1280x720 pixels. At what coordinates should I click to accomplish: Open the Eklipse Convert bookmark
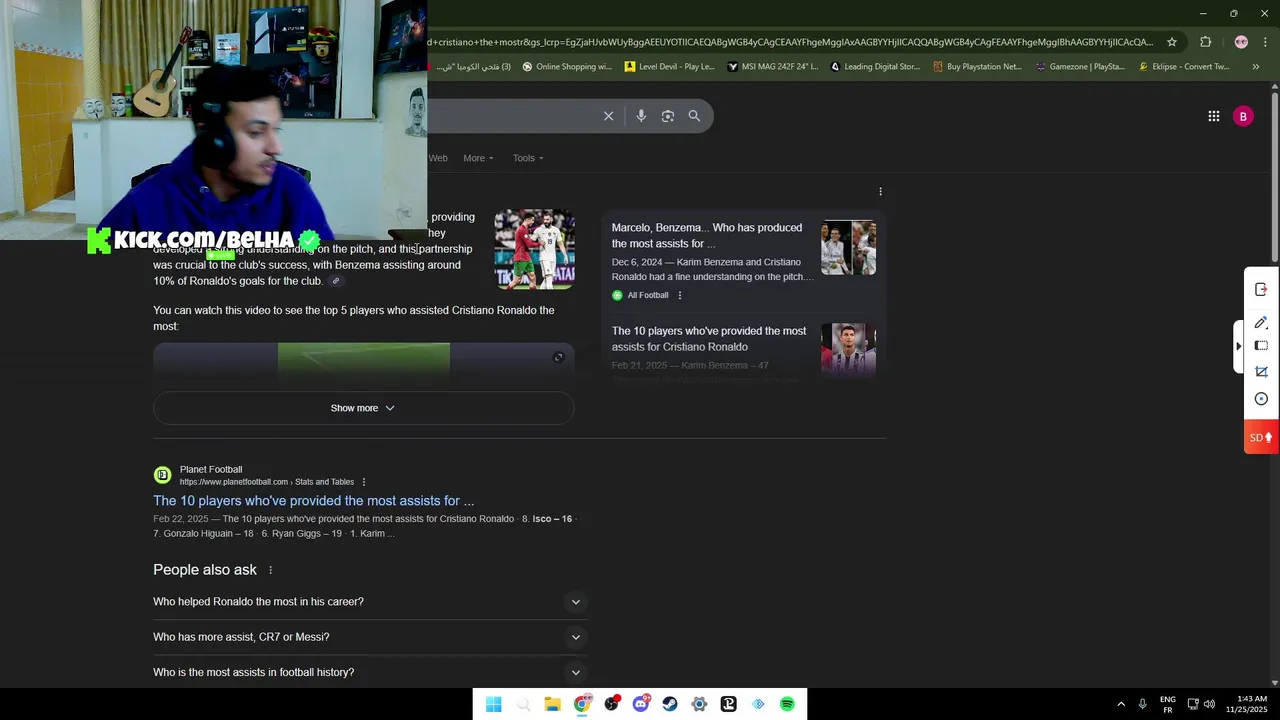[1183, 67]
